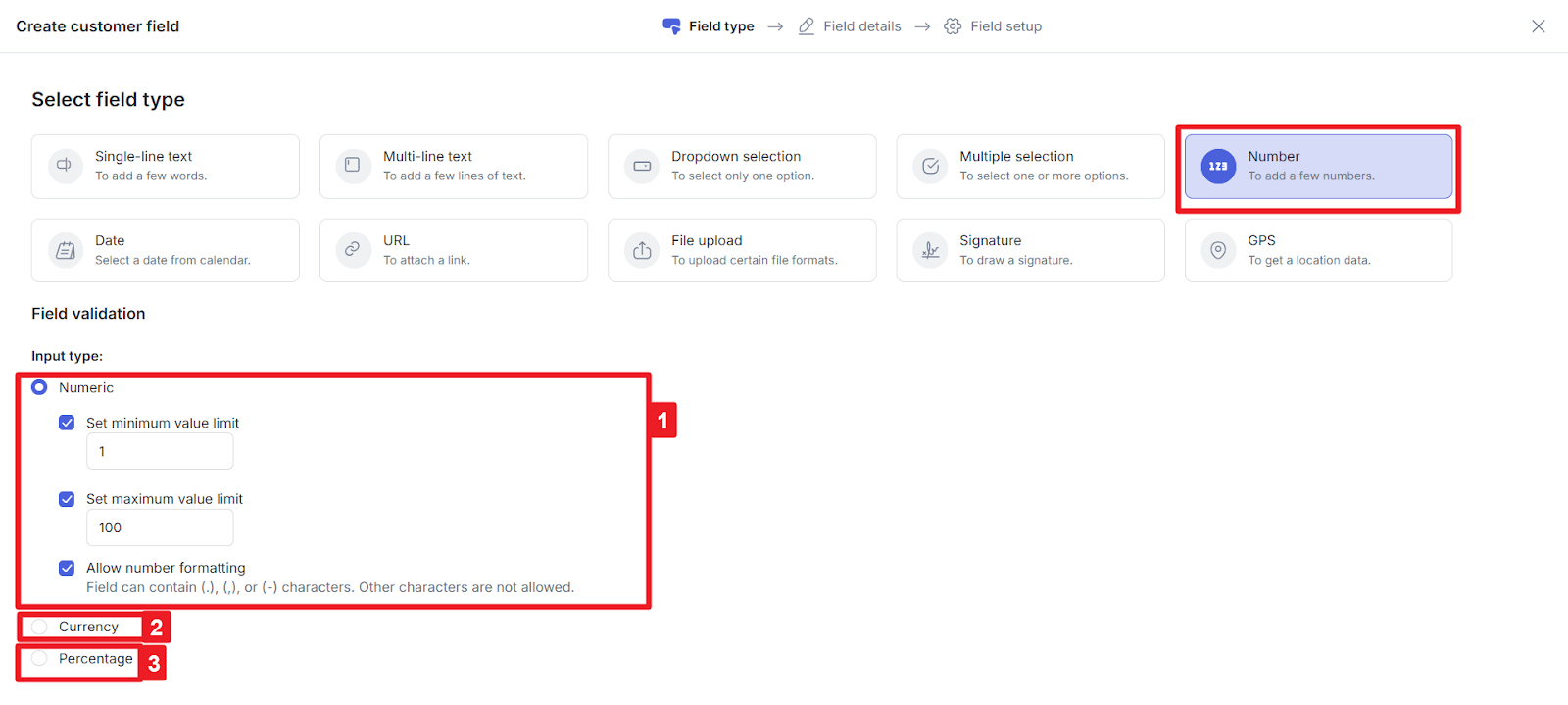Choose the GPS location pin icon
The height and width of the screenshot is (705, 1568).
click(x=1218, y=250)
